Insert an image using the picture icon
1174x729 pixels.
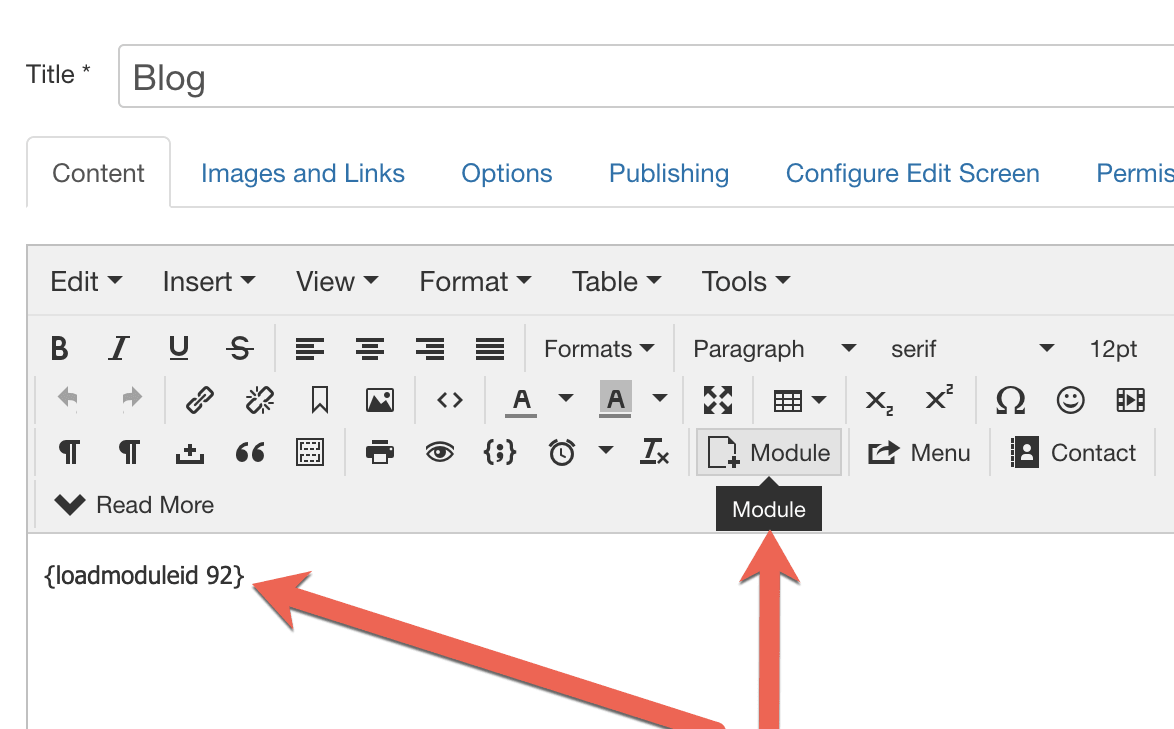[379, 401]
